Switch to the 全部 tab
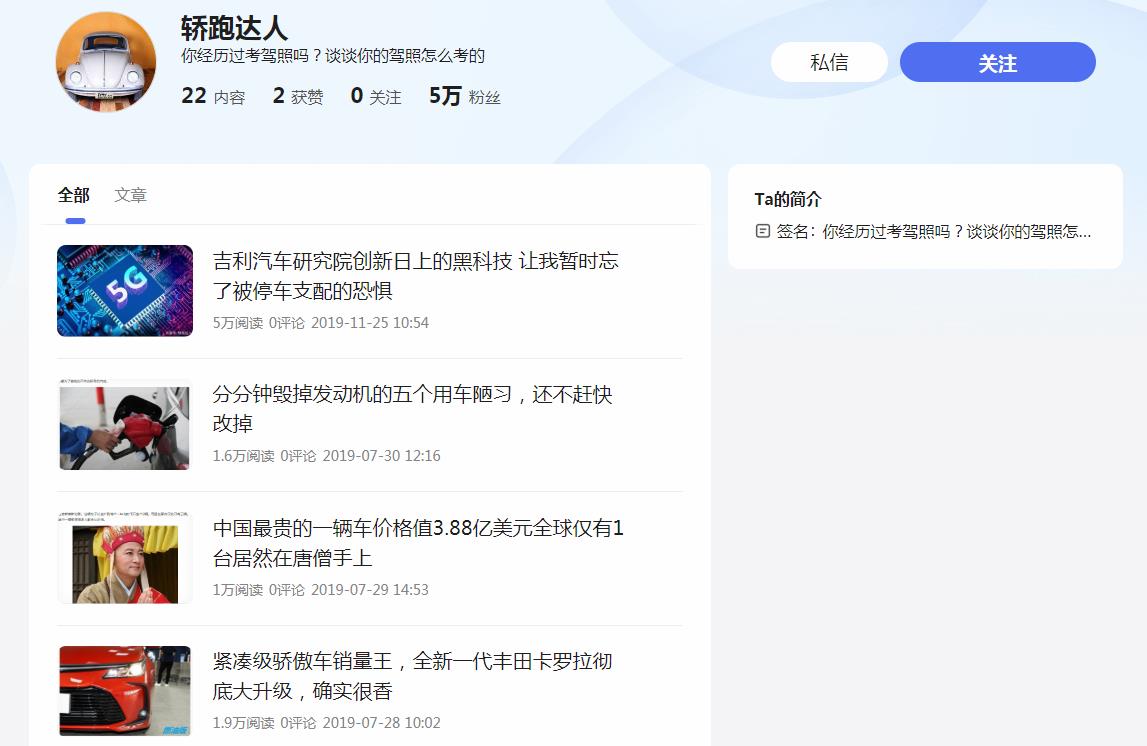 73,195
